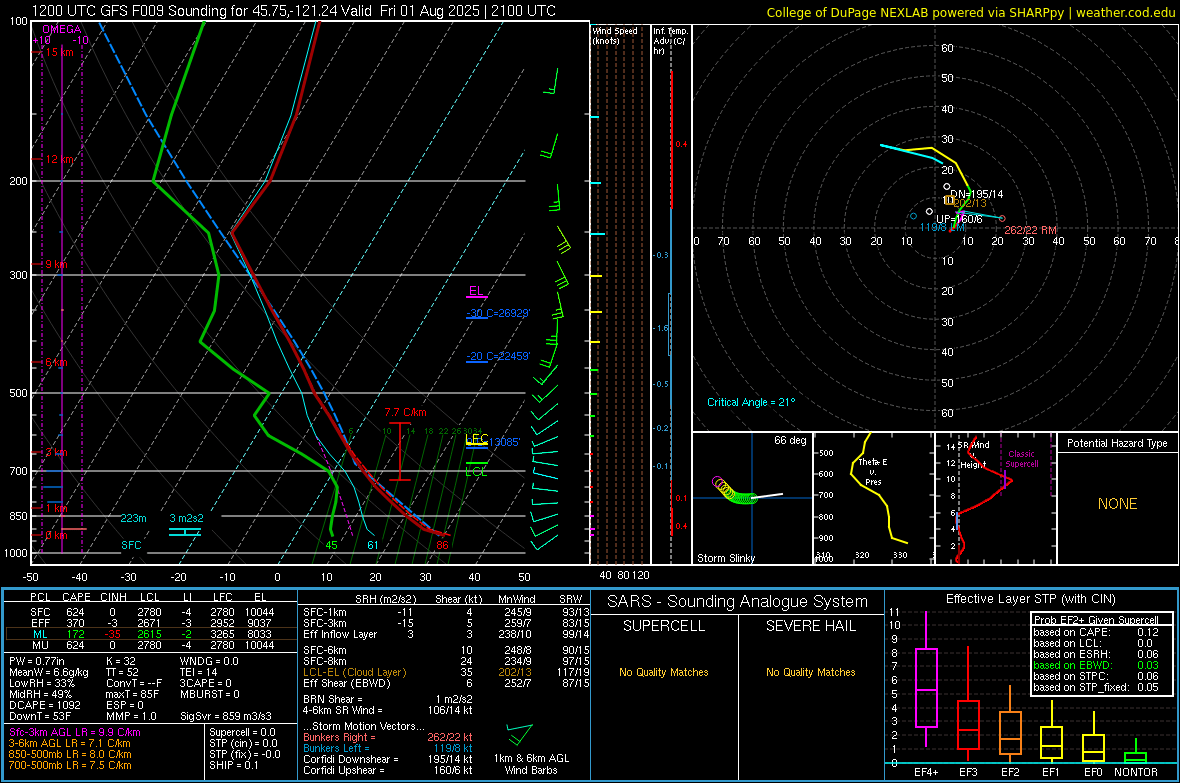1180x783 pixels.
Task: Click the green 1km & 6km wind barb icon
Action: pos(521,734)
